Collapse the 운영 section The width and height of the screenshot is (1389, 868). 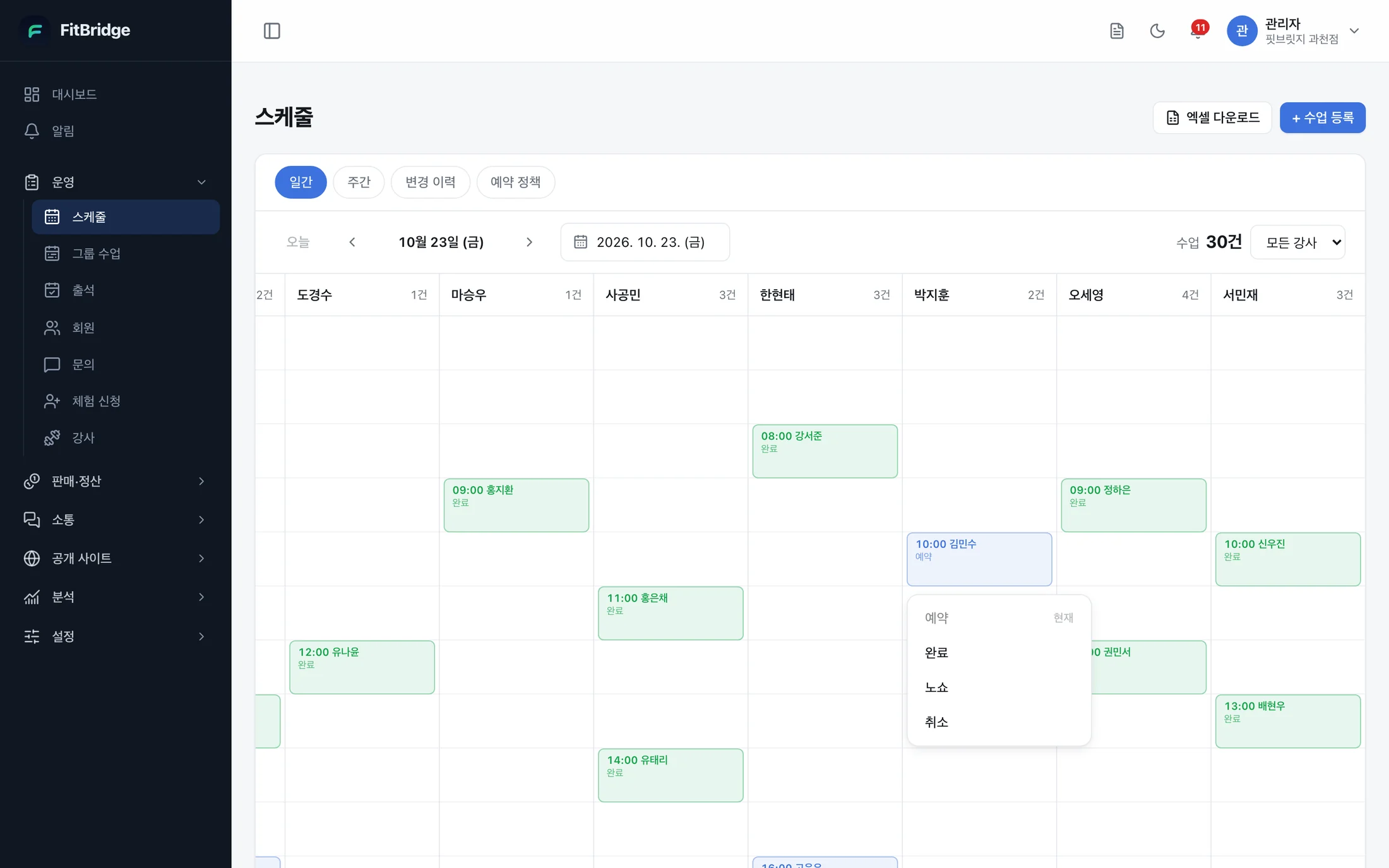[x=116, y=182]
